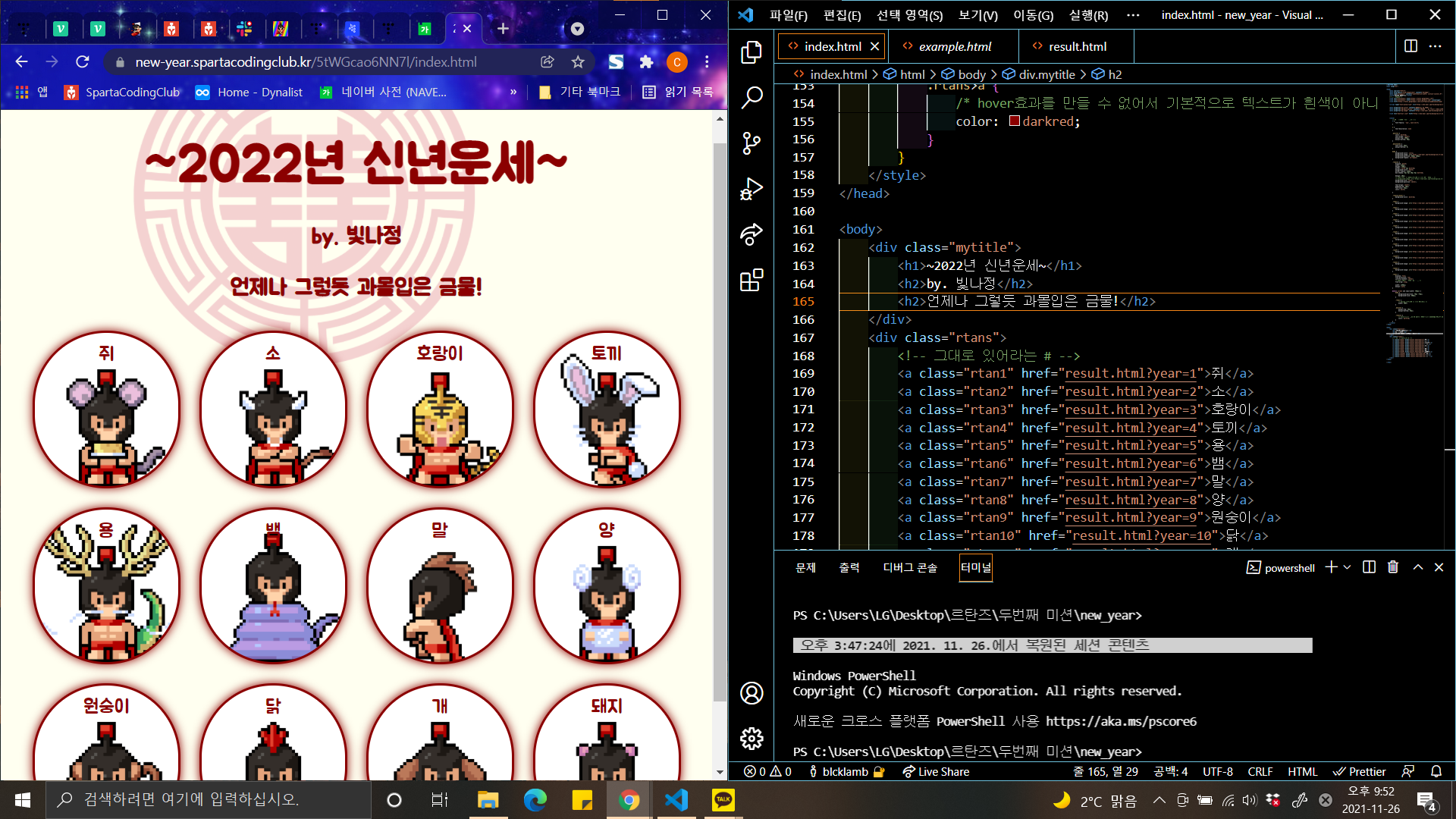Image resolution: width=1456 pixels, height=819 pixels.
Task: Open the Explorer view in the activity bar
Action: [751, 52]
